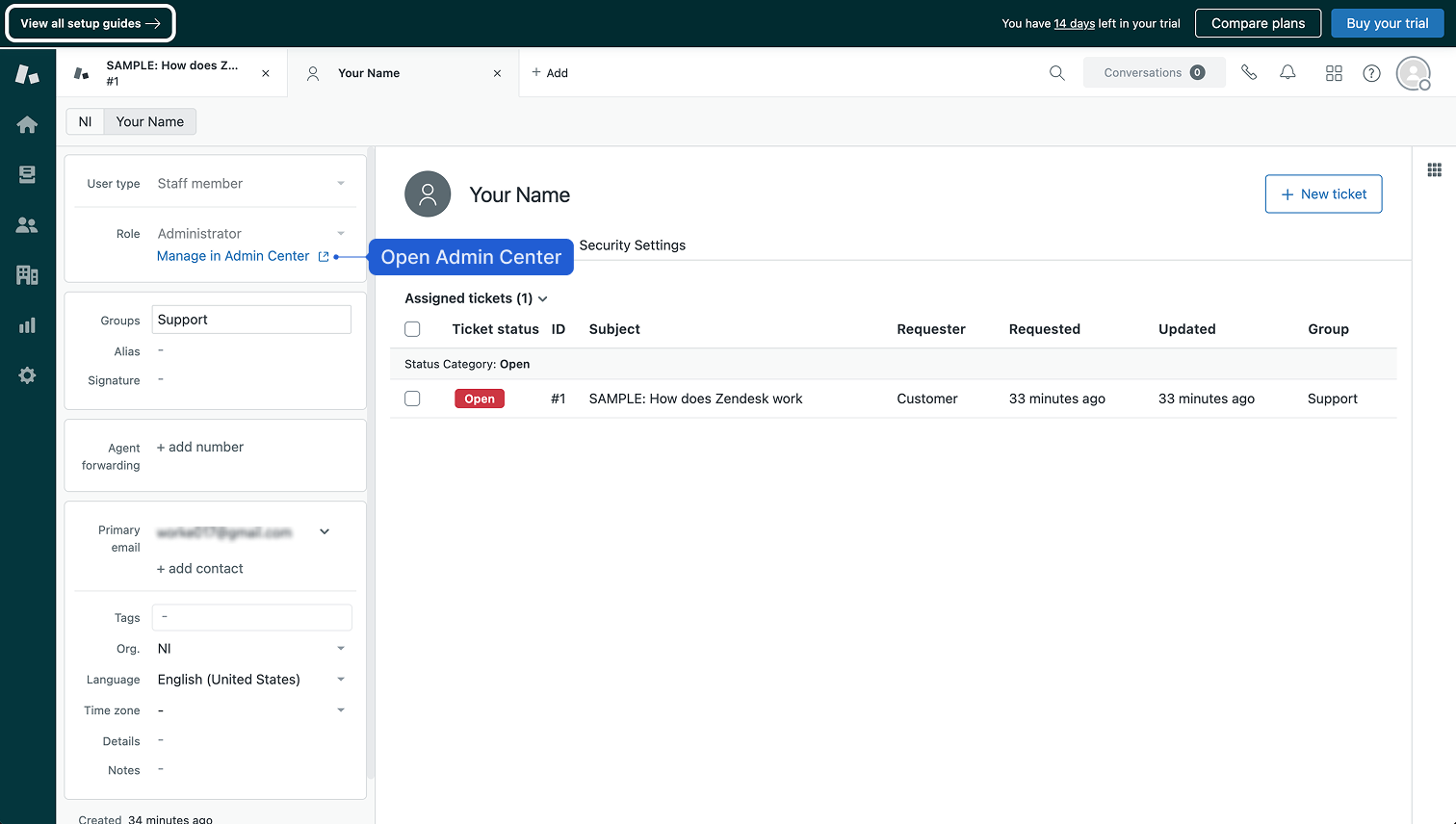Click the Zendesk logo in sidebar

coord(27,74)
